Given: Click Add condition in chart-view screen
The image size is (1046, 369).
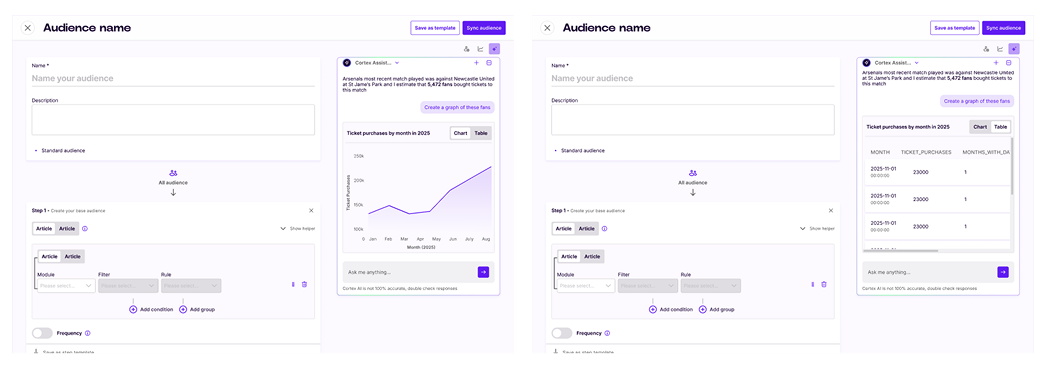Looking at the screenshot, I should pyautogui.click(x=151, y=310).
